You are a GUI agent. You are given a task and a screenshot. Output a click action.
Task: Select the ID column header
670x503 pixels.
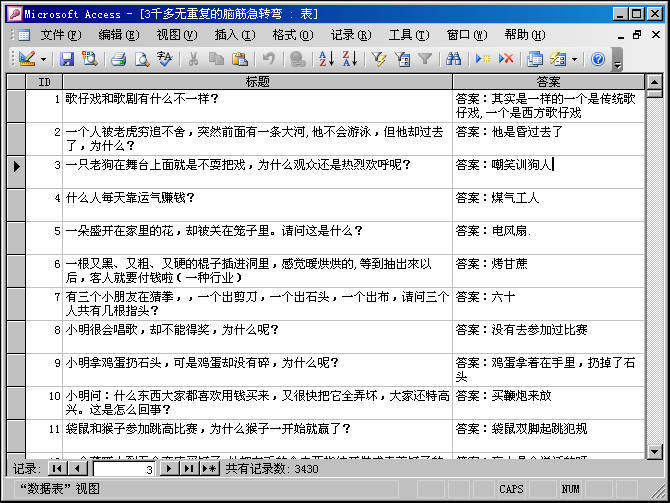[44, 82]
